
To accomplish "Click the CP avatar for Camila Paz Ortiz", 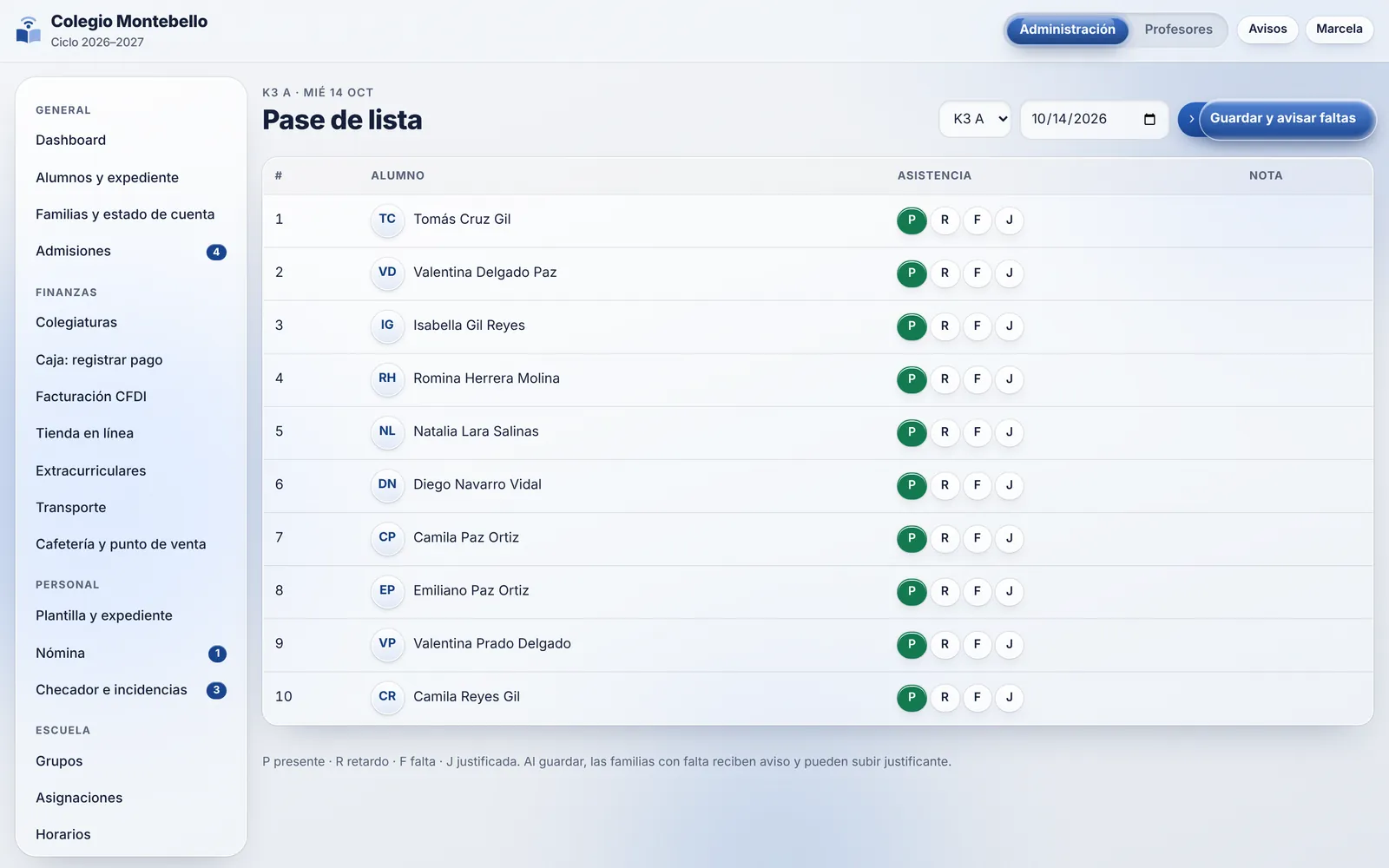I will click(x=387, y=537).
